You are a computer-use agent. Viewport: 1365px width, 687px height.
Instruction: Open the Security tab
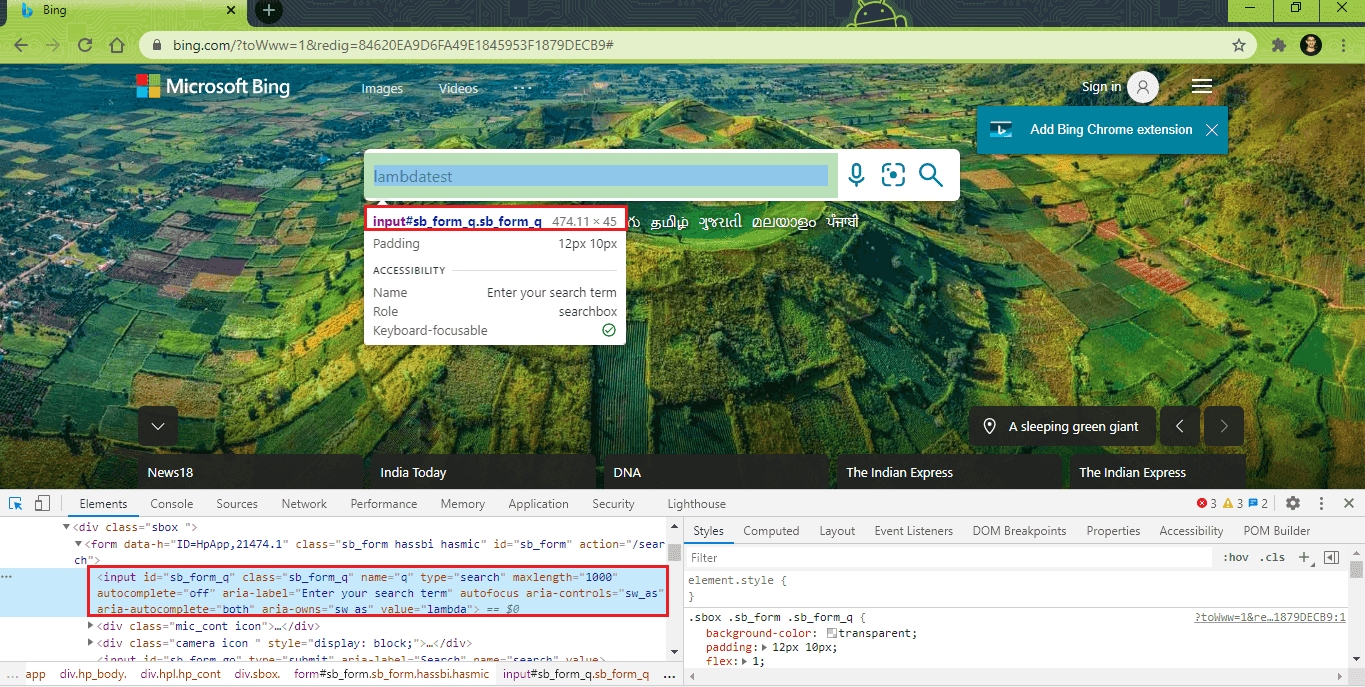[613, 504]
